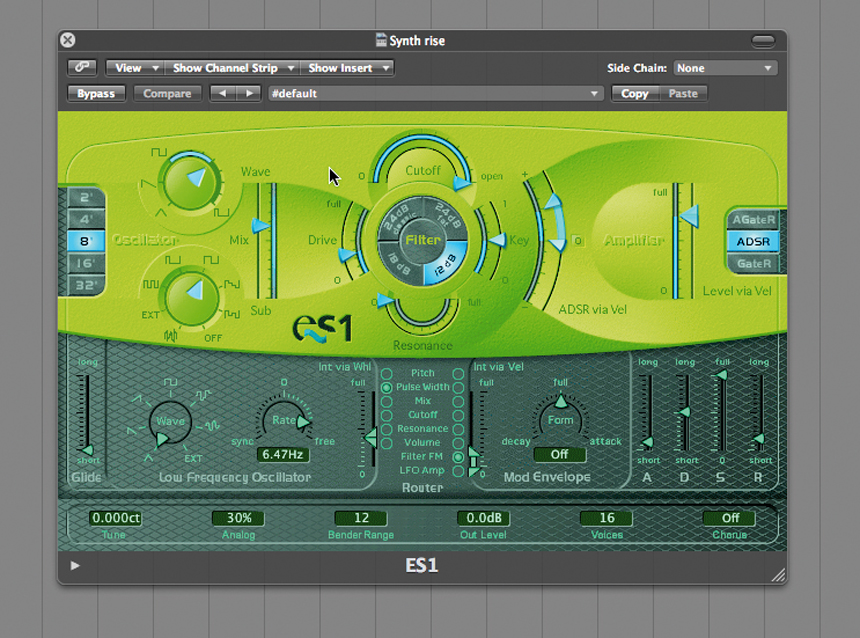This screenshot has width=860, height=638.
Task: Open the Show Channel Strip menu
Action: tap(231, 67)
